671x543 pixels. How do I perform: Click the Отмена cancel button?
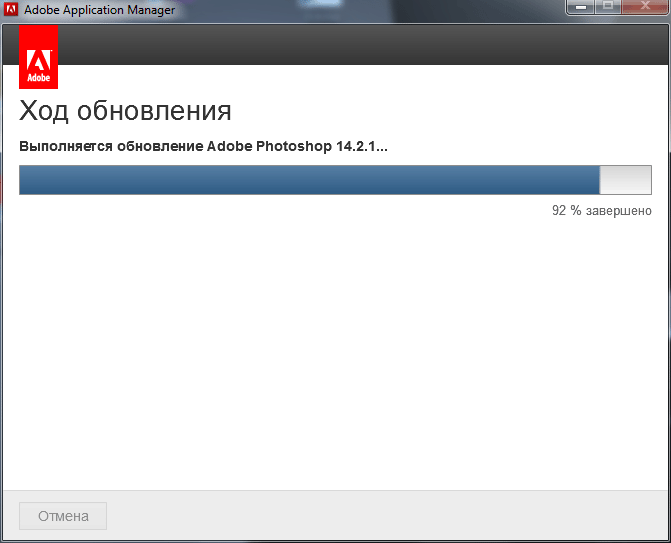63,516
